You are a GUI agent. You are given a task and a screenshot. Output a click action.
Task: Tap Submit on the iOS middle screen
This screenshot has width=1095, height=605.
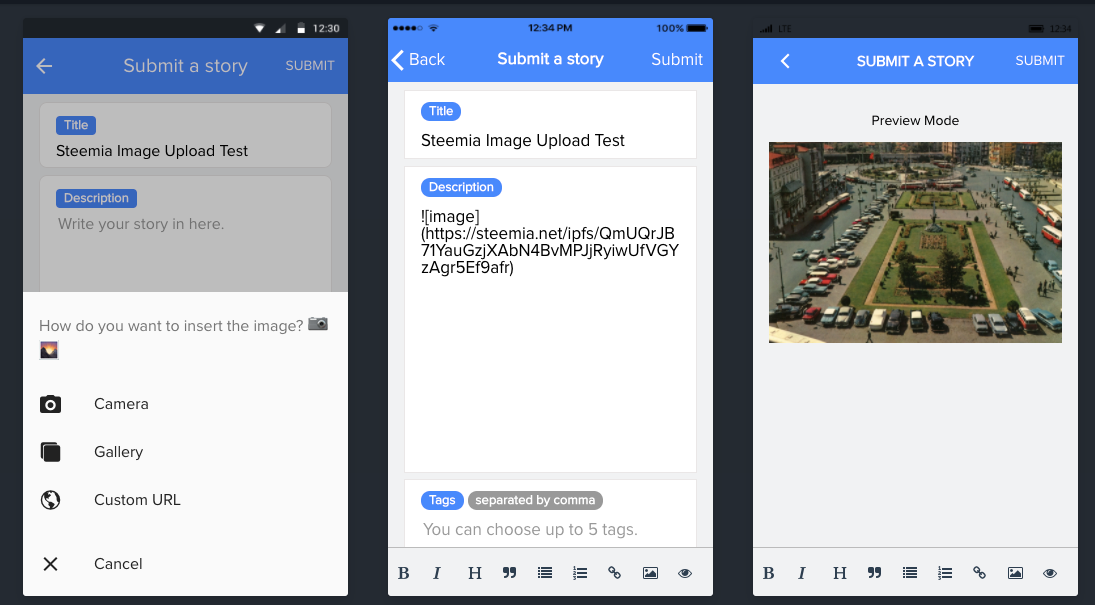click(677, 59)
